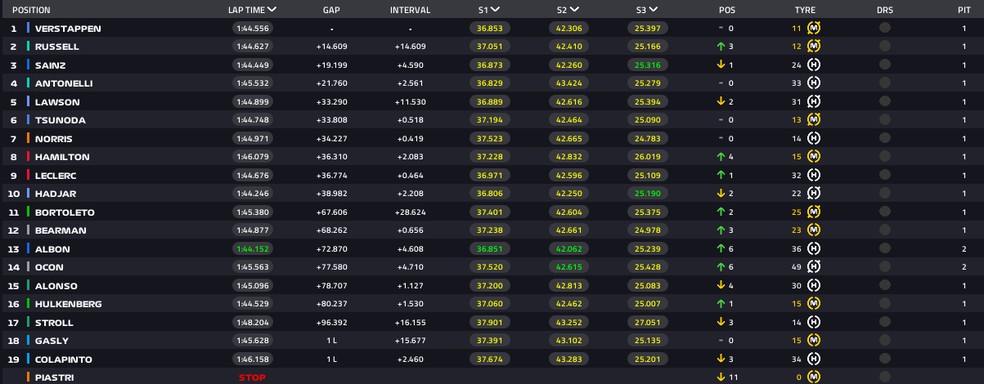
Task: Click Piastri's red STOP status
Action: 252,378
